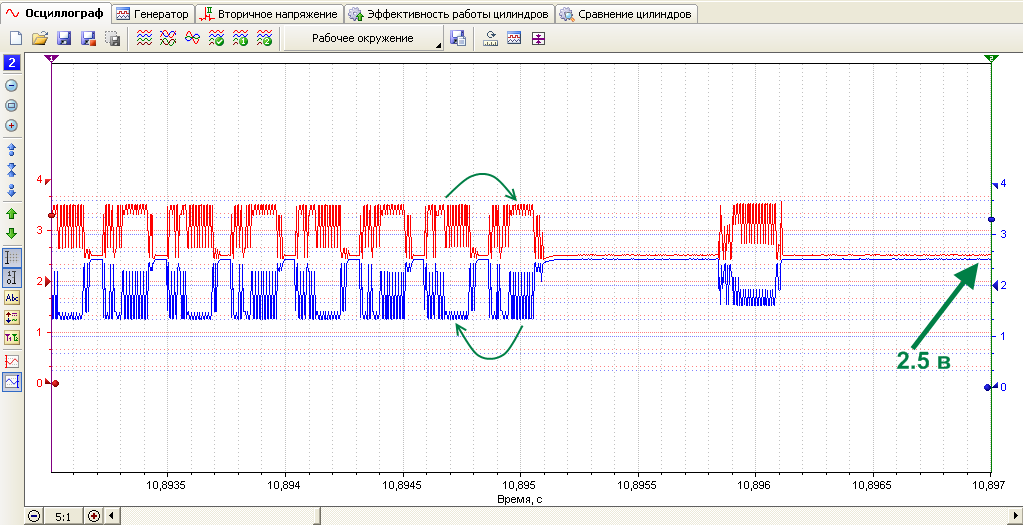Click horizontal zoom out minus button
Viewport: 1023px width, 525px height.
pos(33,517)
